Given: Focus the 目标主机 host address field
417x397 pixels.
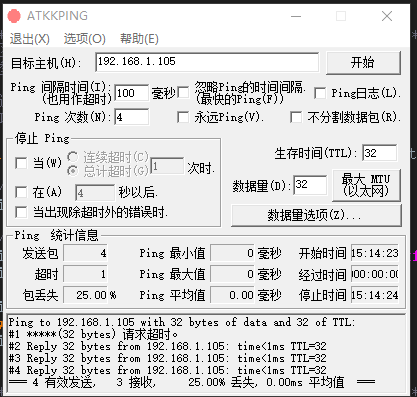Looking at the screenshot, I should 207,62.
